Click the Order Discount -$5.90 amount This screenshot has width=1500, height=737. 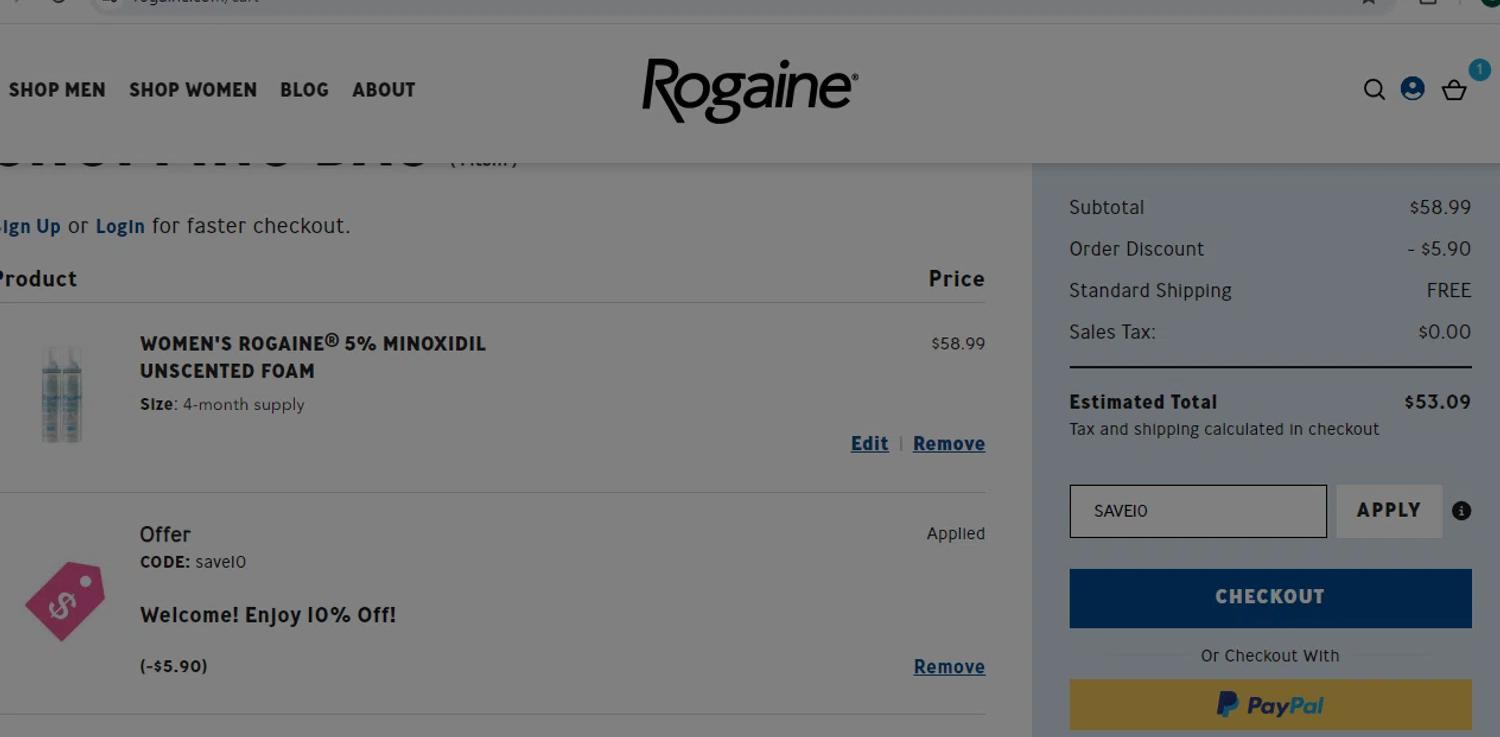tap(1439, 249)
